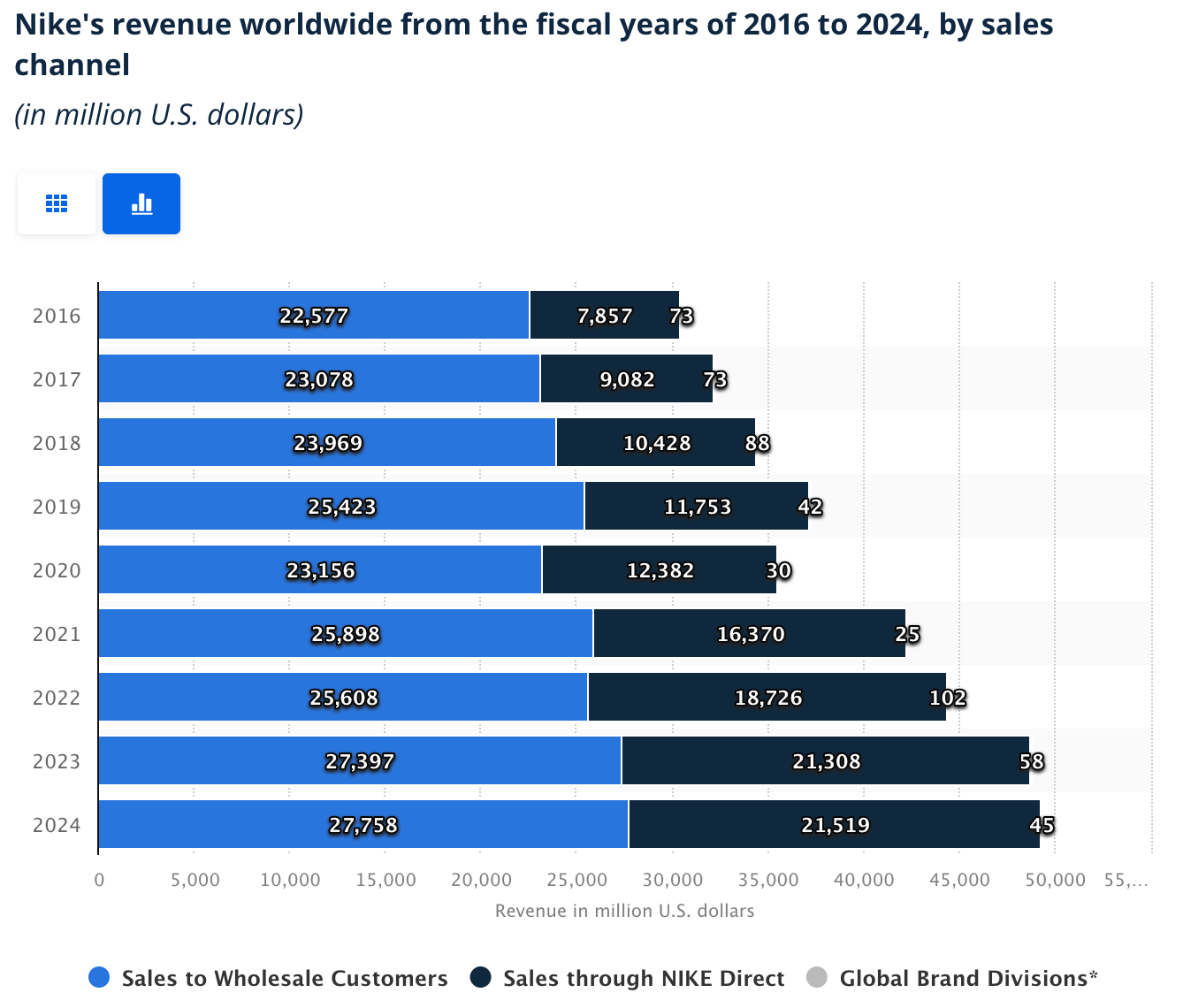Click the 2018 NIKE Direct bar 10,428
The width and height of the screenshot is (1183, 1008).
656,442
